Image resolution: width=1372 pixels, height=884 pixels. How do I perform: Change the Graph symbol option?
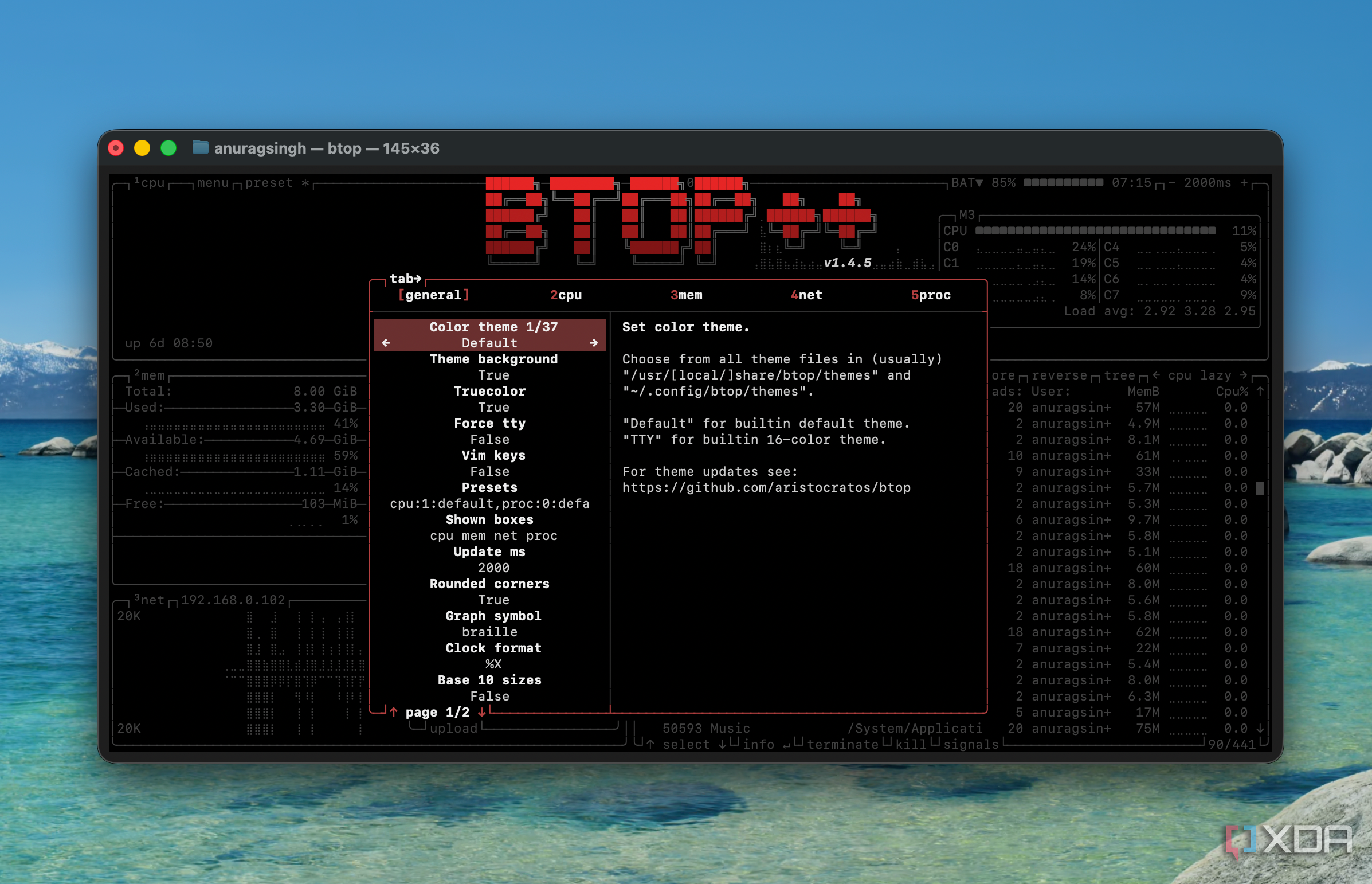tap(490, 624)
